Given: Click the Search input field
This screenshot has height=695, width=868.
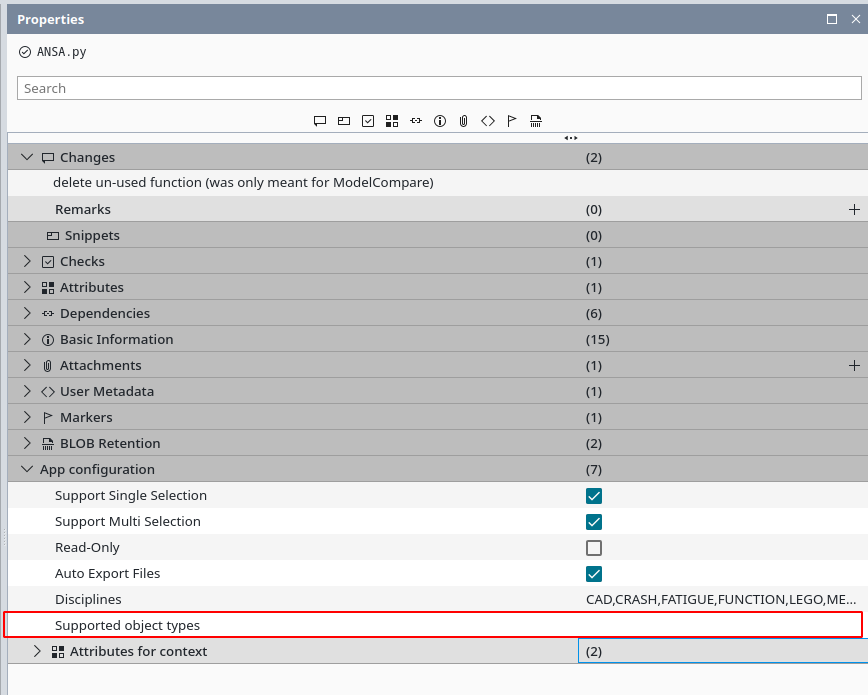Looking at the screenshot, I should pos(439,89).
